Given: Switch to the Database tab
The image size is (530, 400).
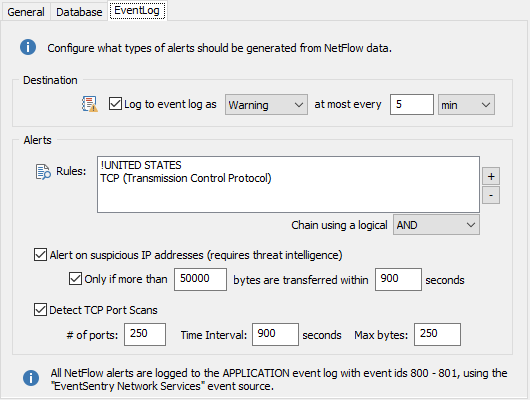Looking at the screenshot, I should point(79,12).
